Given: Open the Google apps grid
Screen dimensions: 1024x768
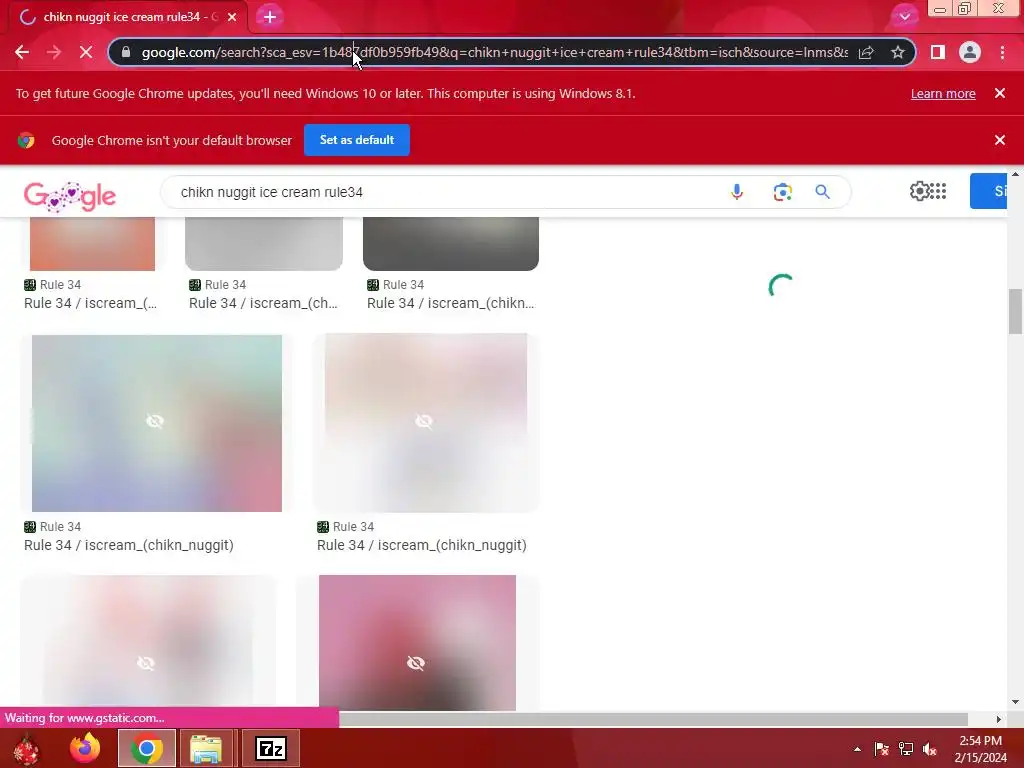Looking at the screenshot, I should click(x=938, y=191).
